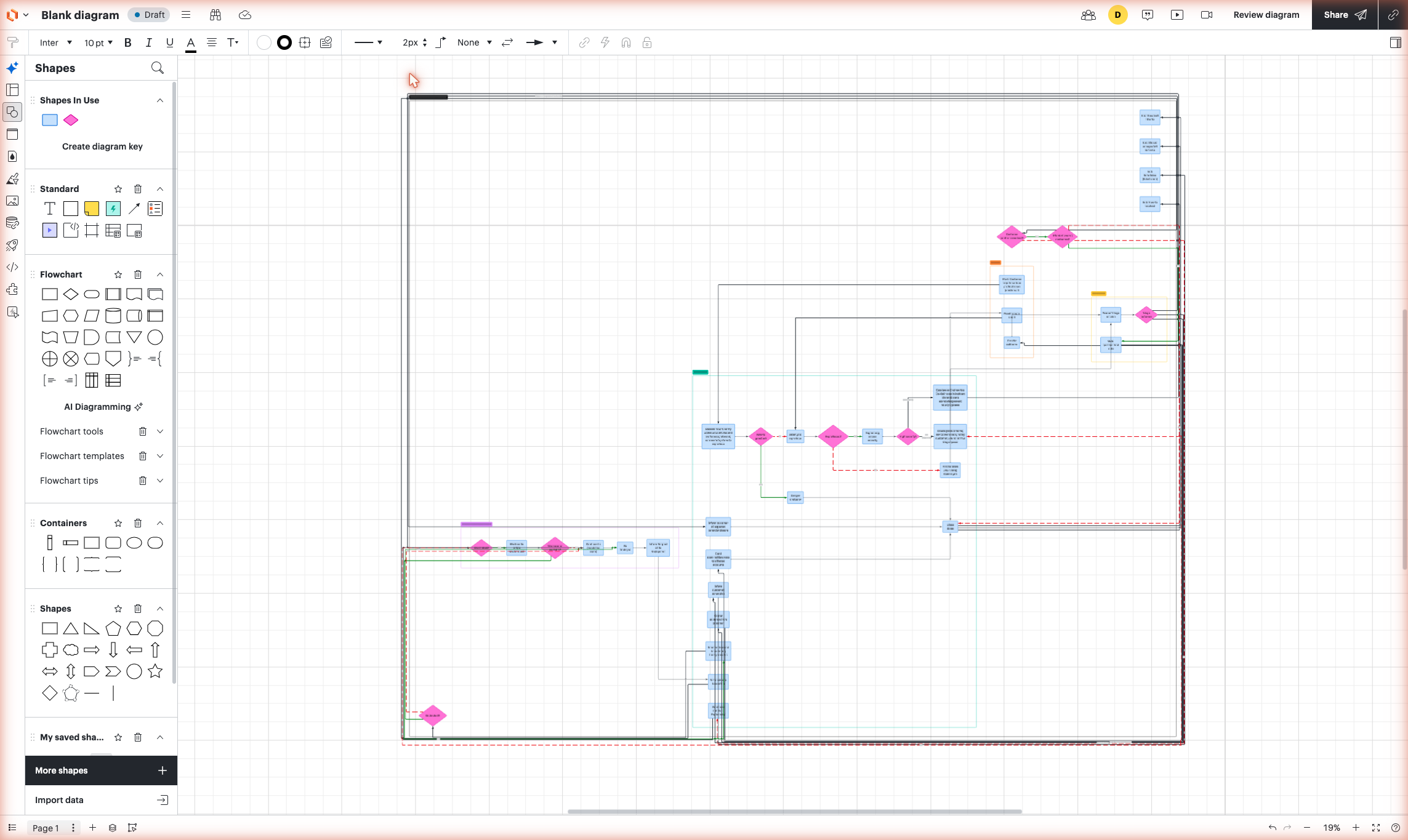The image size is (1408, 840).
Task: Search shapes with magnifier icon
Action: 158,68
